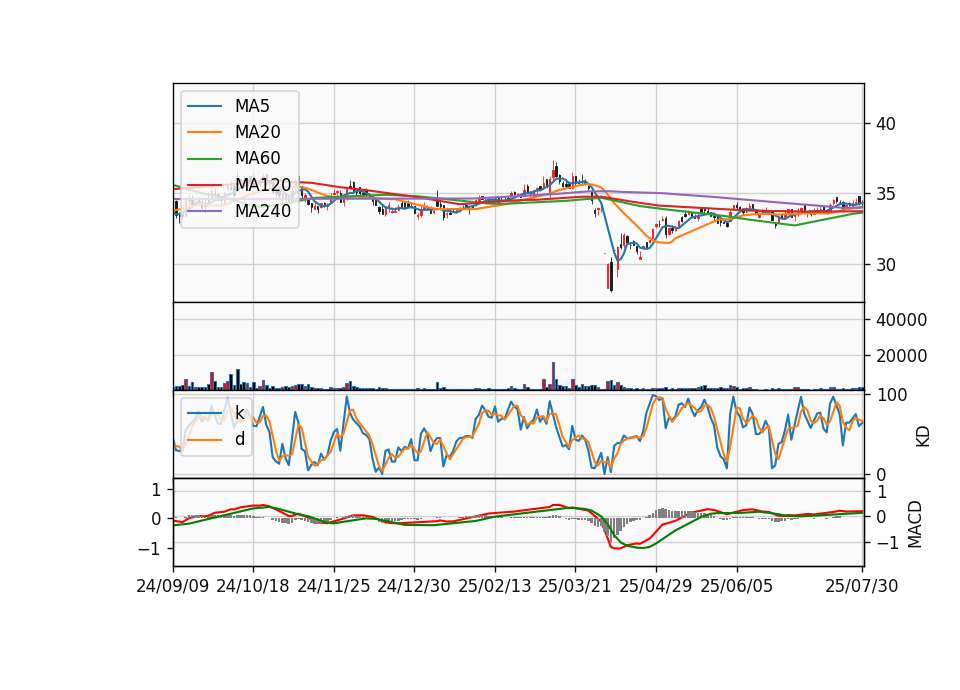Click the volume axis label 20000
Screen dimensions: 960x690
901,356
